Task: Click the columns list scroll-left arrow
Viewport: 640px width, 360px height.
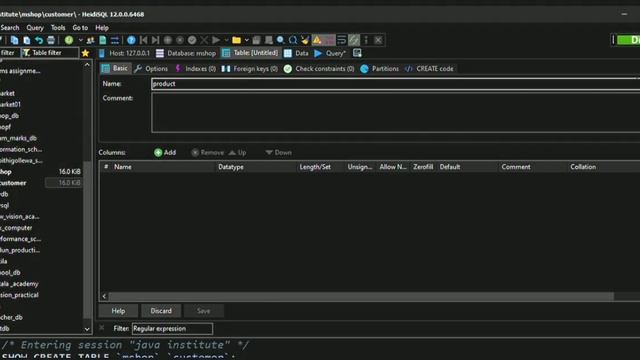Action: coord(104,296)
